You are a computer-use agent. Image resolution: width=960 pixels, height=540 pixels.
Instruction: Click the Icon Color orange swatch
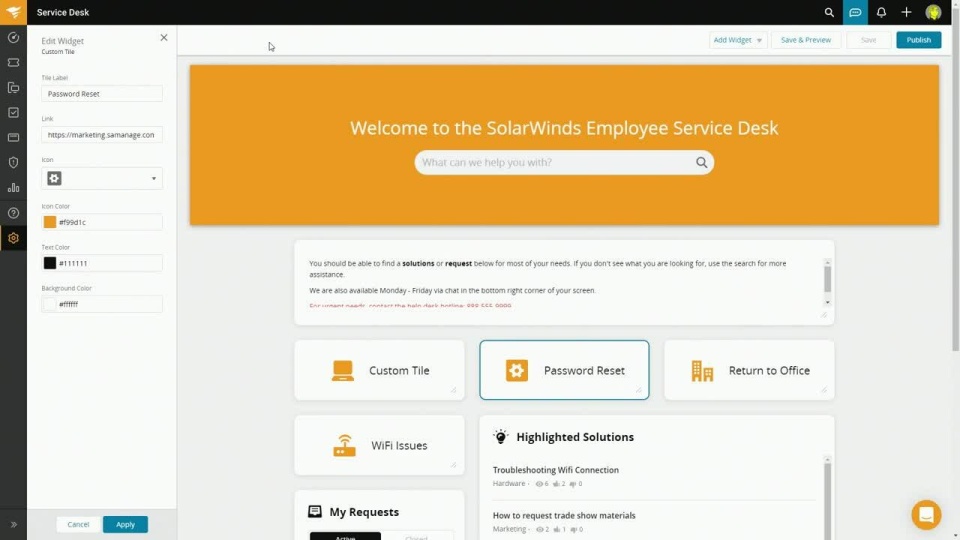point(50,222)
